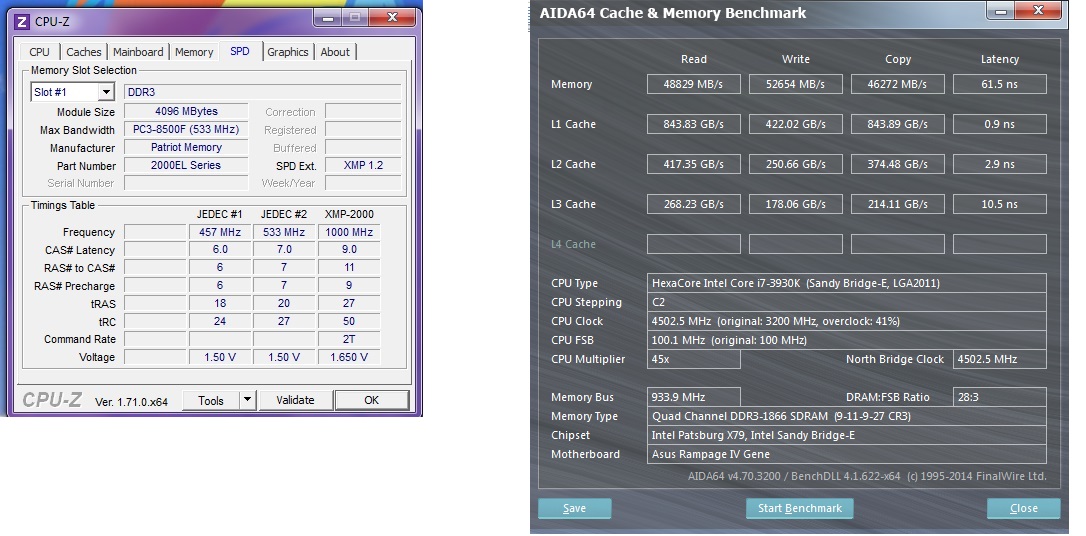The image size is (1086, 536).
Task: Open the Graphics tab in CPU-Z
Action: click(x=287, y=52)
